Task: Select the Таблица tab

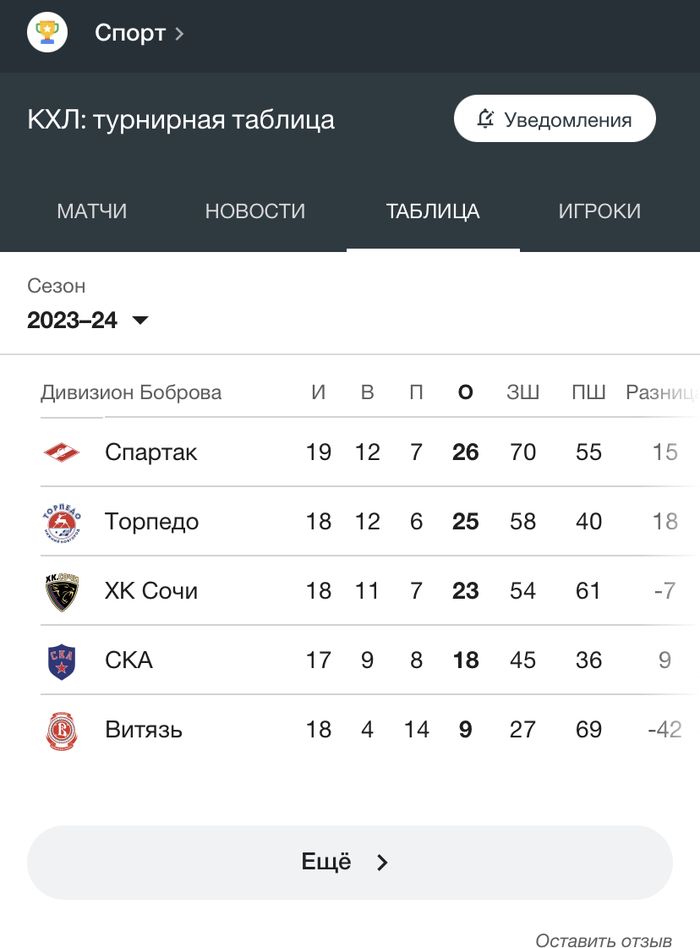Action: tap(433, 211)
